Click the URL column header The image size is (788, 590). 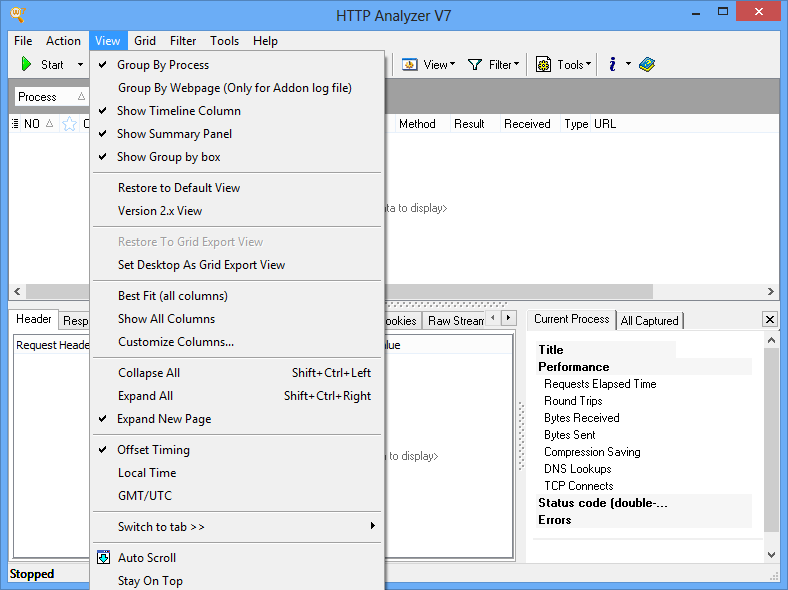(605, 124)
